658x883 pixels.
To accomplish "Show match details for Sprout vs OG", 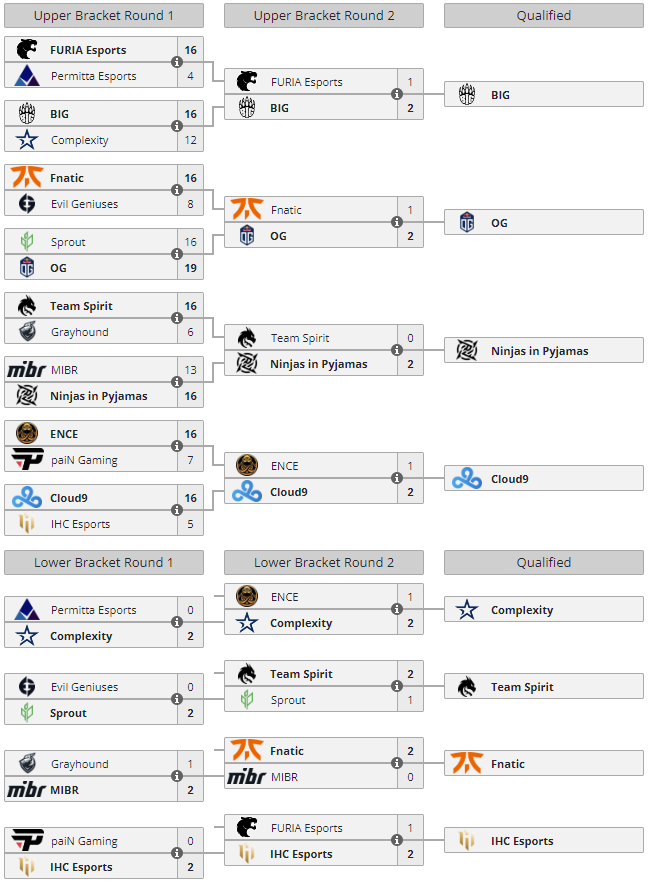I will tap(177, 255).
